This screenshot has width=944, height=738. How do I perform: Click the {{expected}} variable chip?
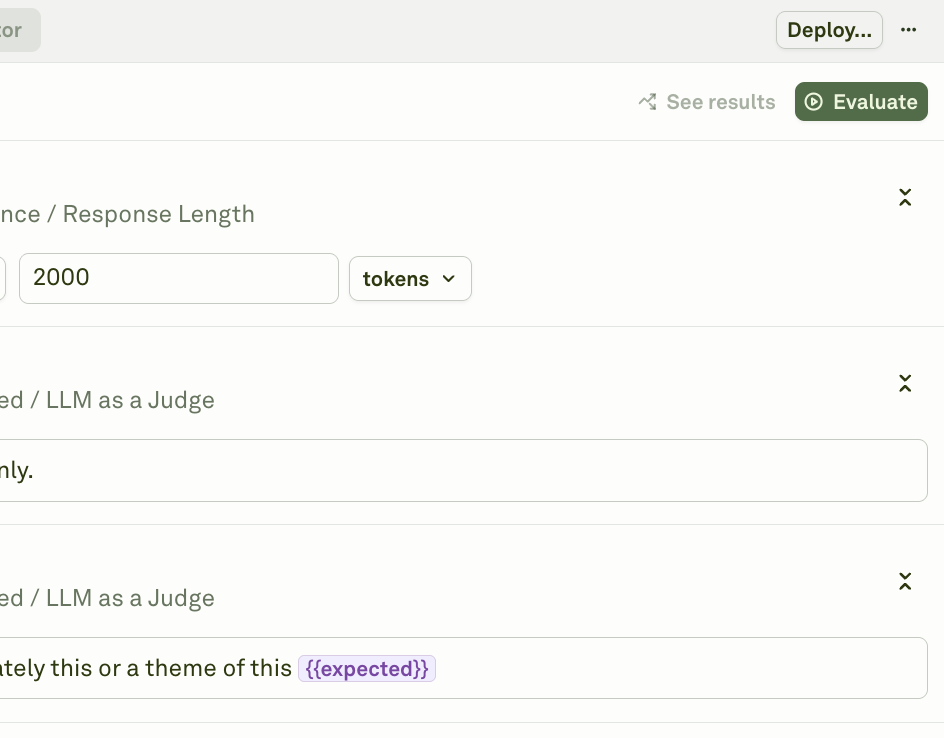[367, 669]
